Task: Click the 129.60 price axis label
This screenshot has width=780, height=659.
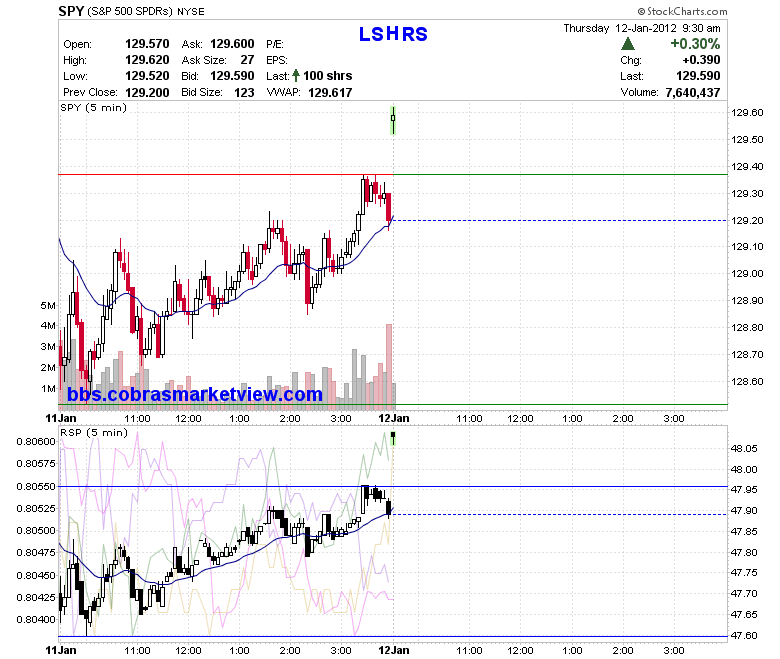Action: click(747, 112)
